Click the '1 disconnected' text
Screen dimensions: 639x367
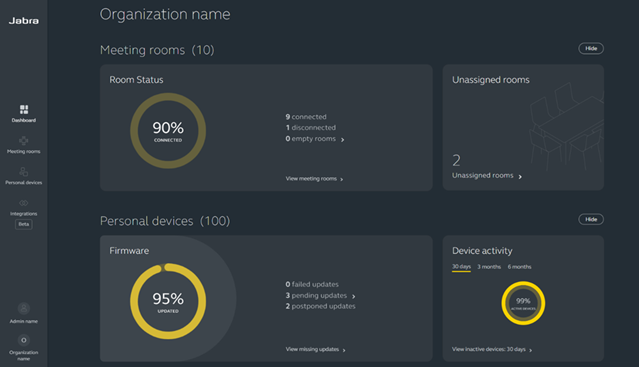311,127
